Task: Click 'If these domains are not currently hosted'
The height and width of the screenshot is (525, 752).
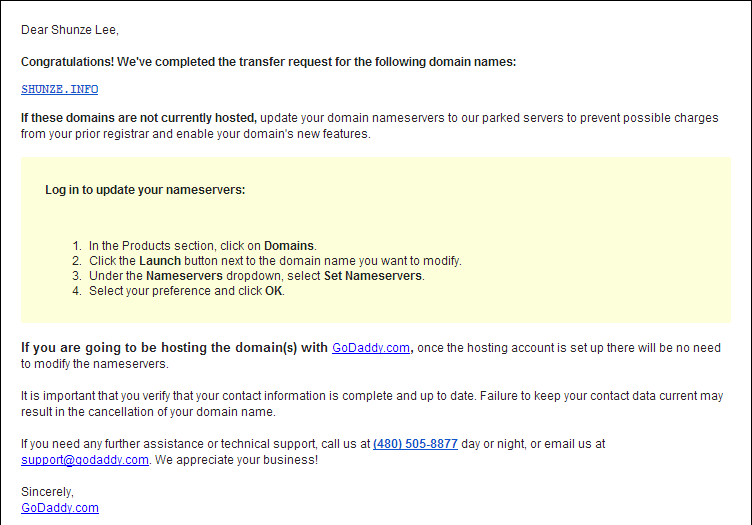Action: click(x=139, y=118)
